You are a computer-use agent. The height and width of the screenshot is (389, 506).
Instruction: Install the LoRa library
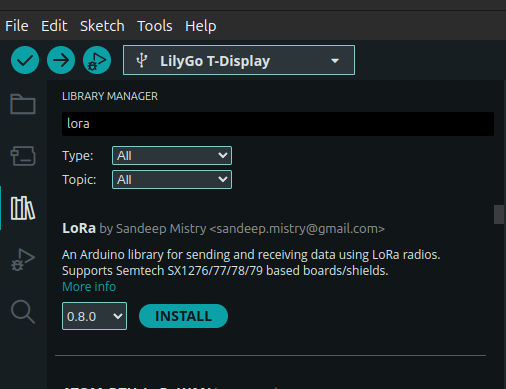click(183, 316)
